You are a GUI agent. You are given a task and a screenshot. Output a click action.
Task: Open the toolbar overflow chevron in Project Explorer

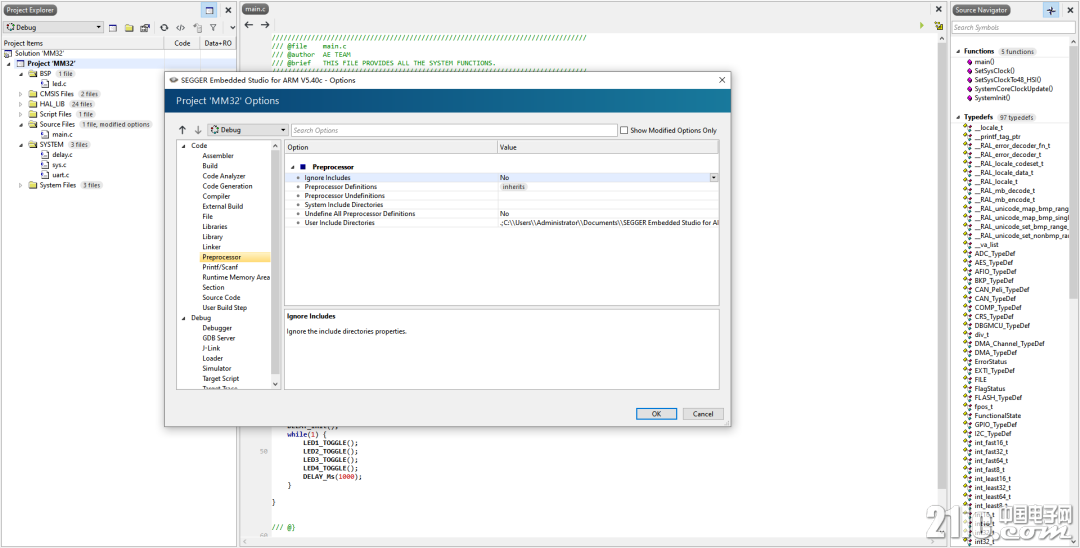232,28
